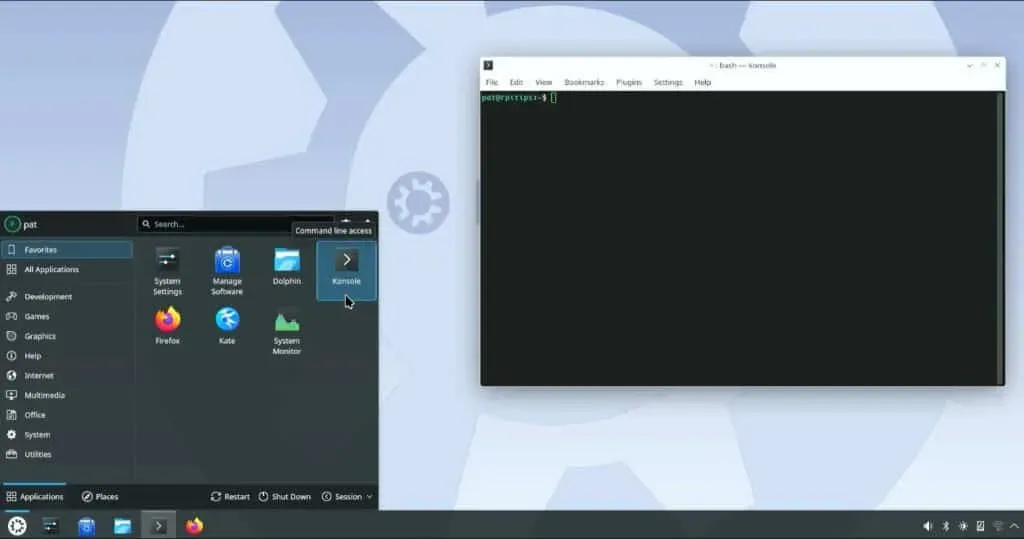Open the Graphics category
1024x539 pixels.
click(x=67, y=336)
